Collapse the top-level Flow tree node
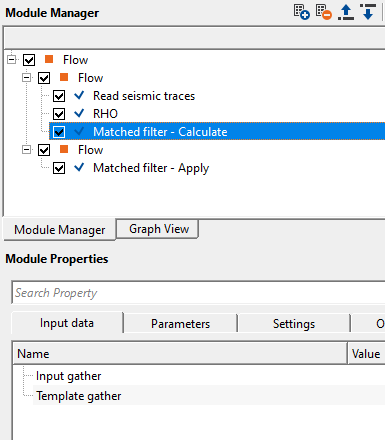 12,60
